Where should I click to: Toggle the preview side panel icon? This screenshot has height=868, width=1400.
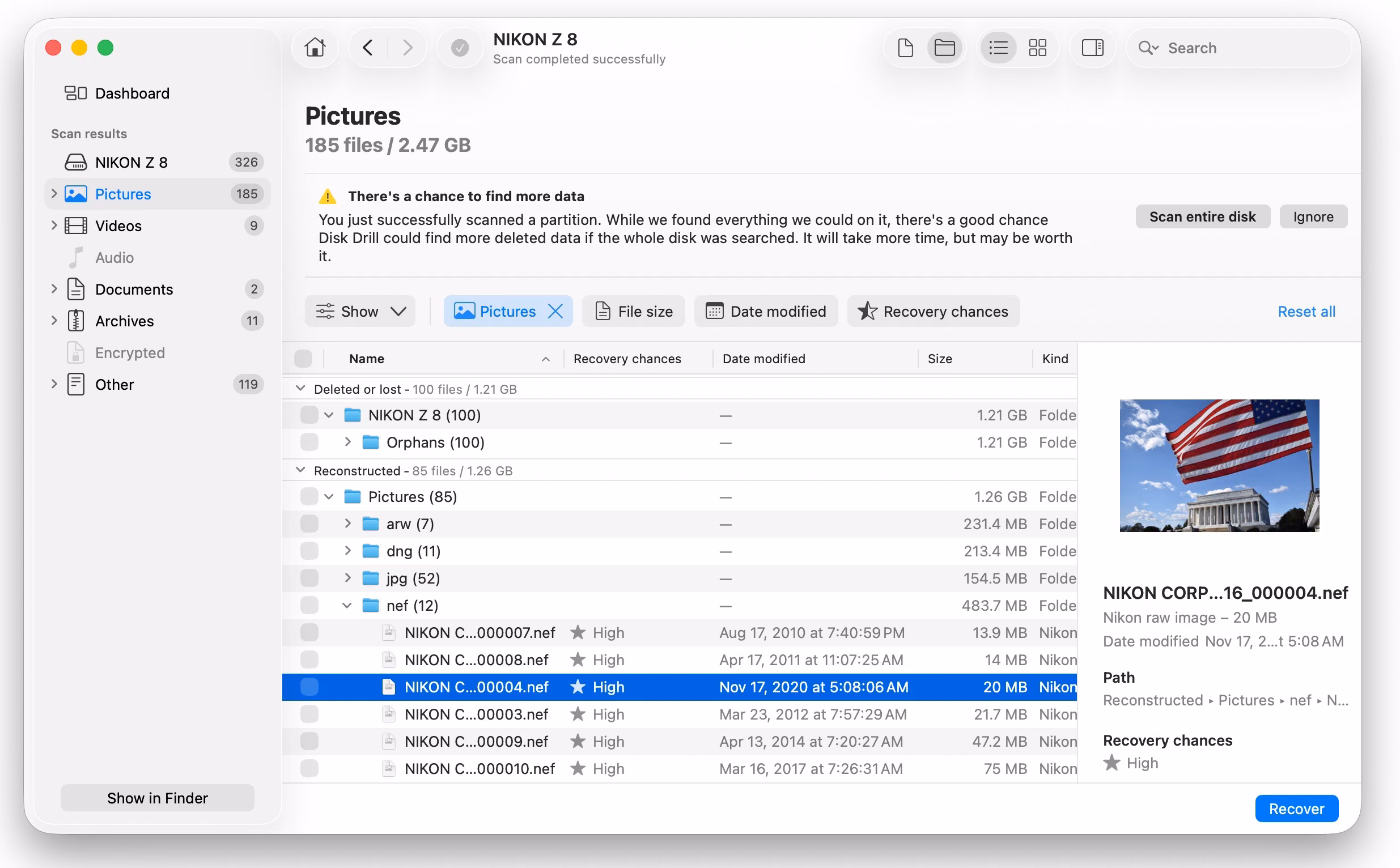tap(1092, 48)
